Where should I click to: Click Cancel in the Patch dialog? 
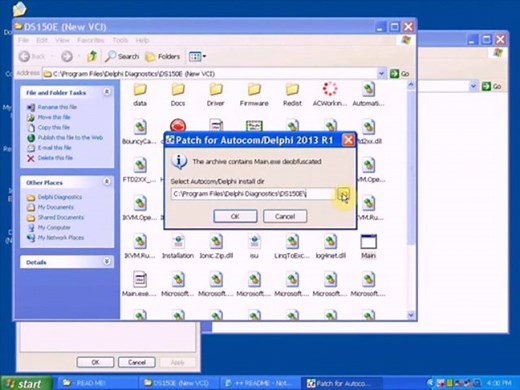285,216
